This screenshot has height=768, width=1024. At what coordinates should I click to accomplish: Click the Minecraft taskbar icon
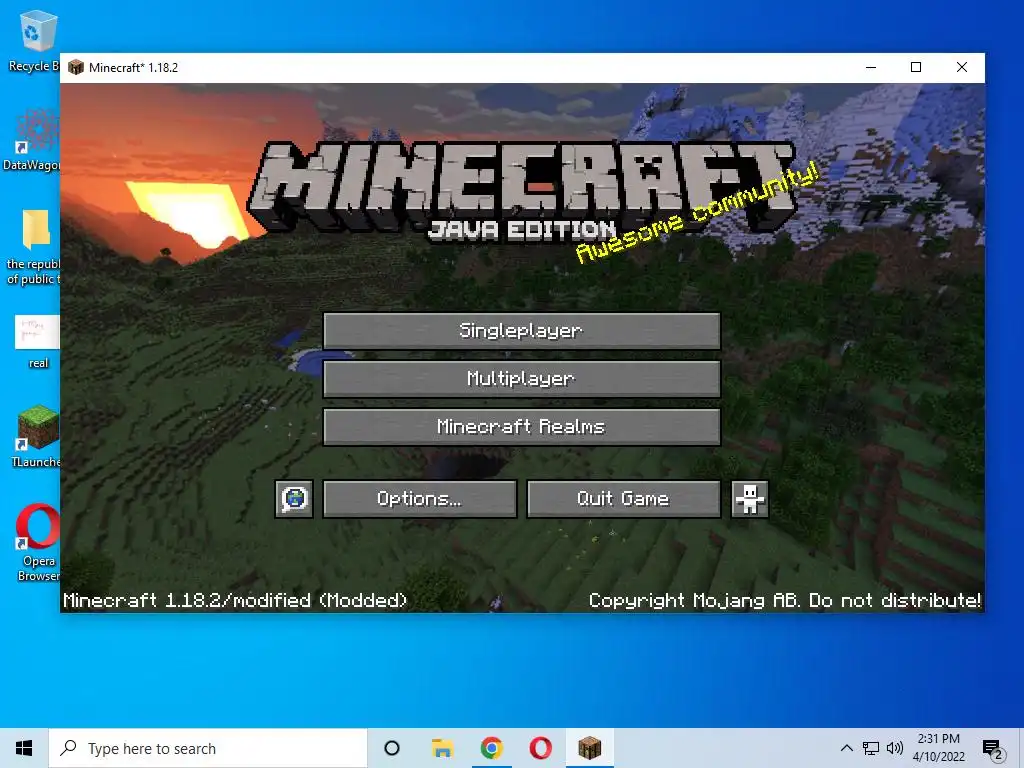point(589,748)
